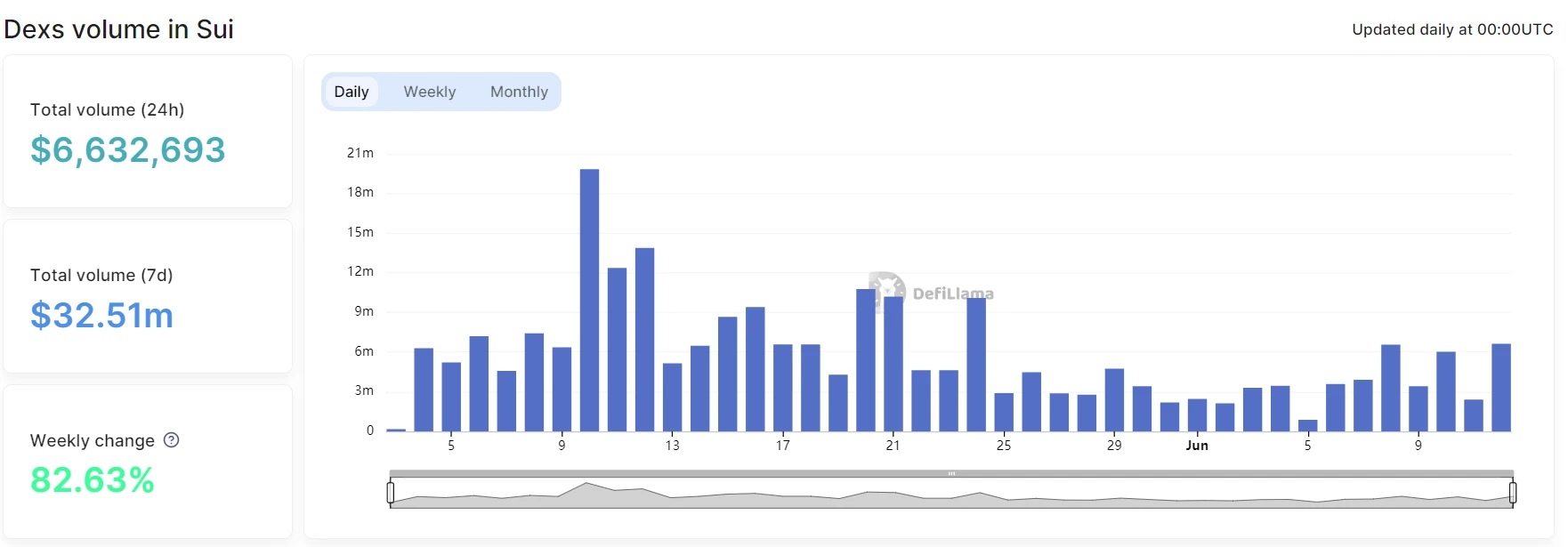Open the Monthly view tab
Image resolution: width=1568 pixels, height=547 pixels.
click(x=519, y=92)
